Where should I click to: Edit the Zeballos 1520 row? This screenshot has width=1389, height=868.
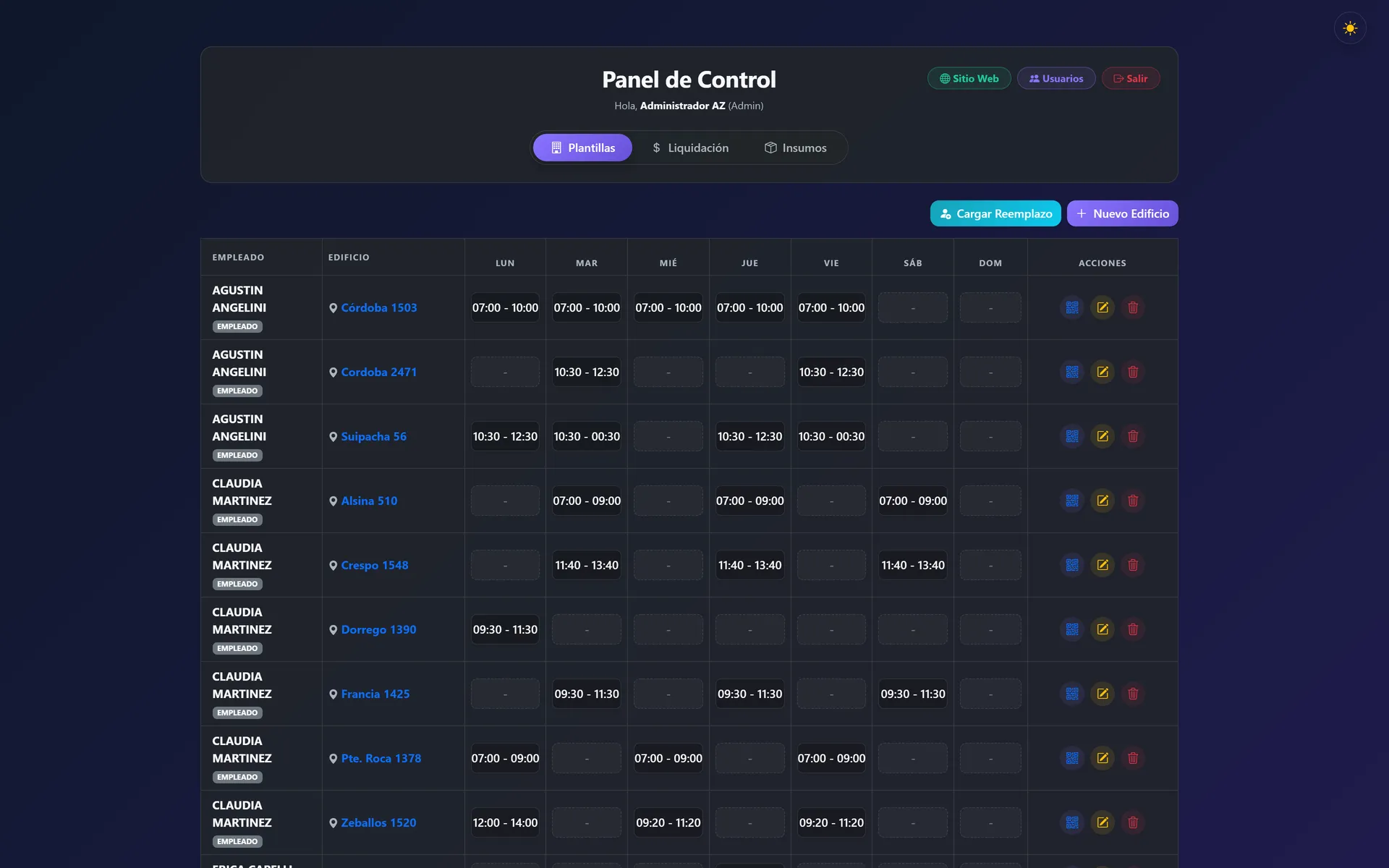[1103, 822]
